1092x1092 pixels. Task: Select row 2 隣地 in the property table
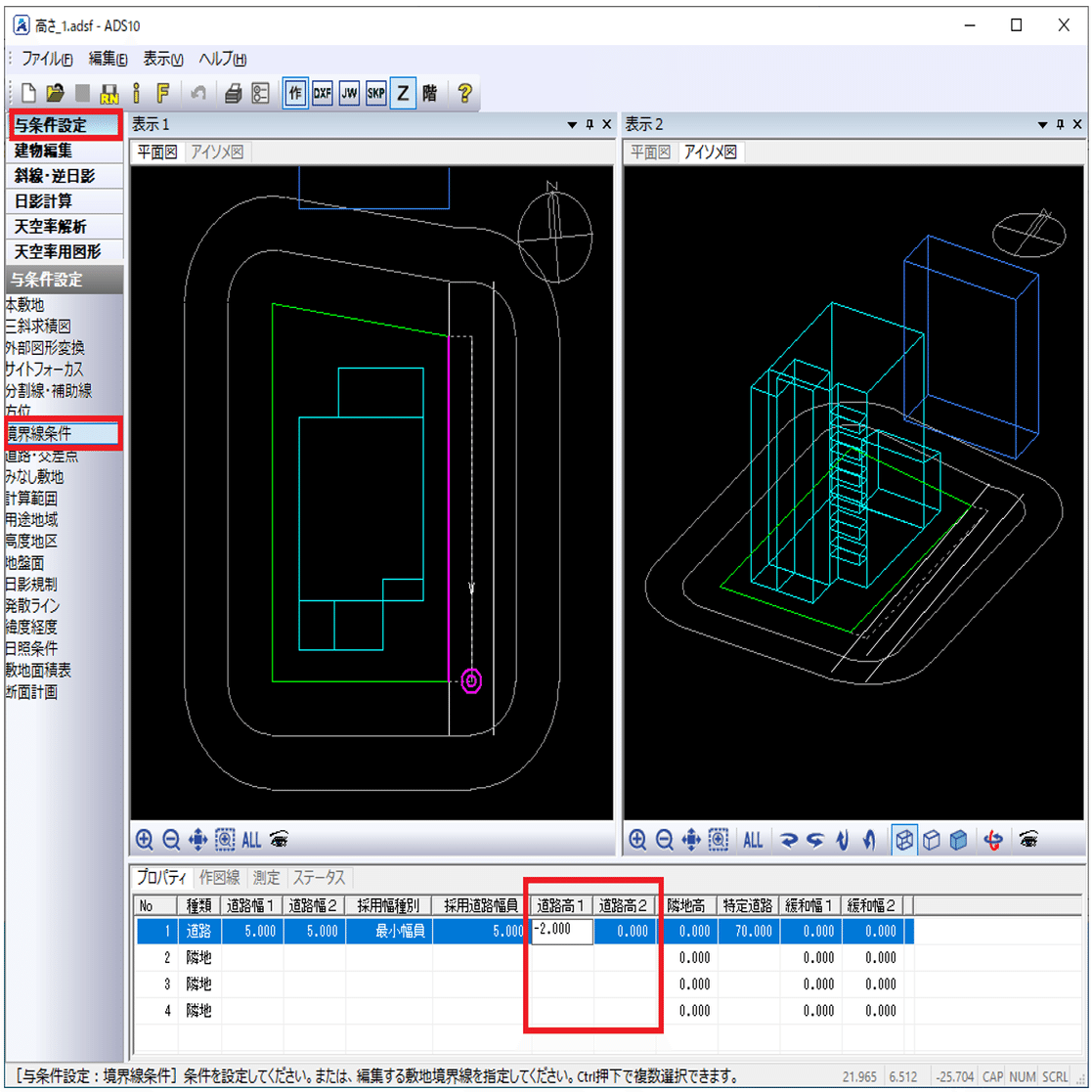[x=525, y=958]
